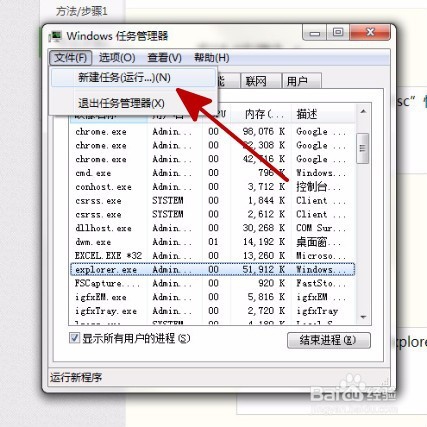Click the process list scroll up arrow
Viewport: 427px width, 427px height.
(x=363, y=112)
